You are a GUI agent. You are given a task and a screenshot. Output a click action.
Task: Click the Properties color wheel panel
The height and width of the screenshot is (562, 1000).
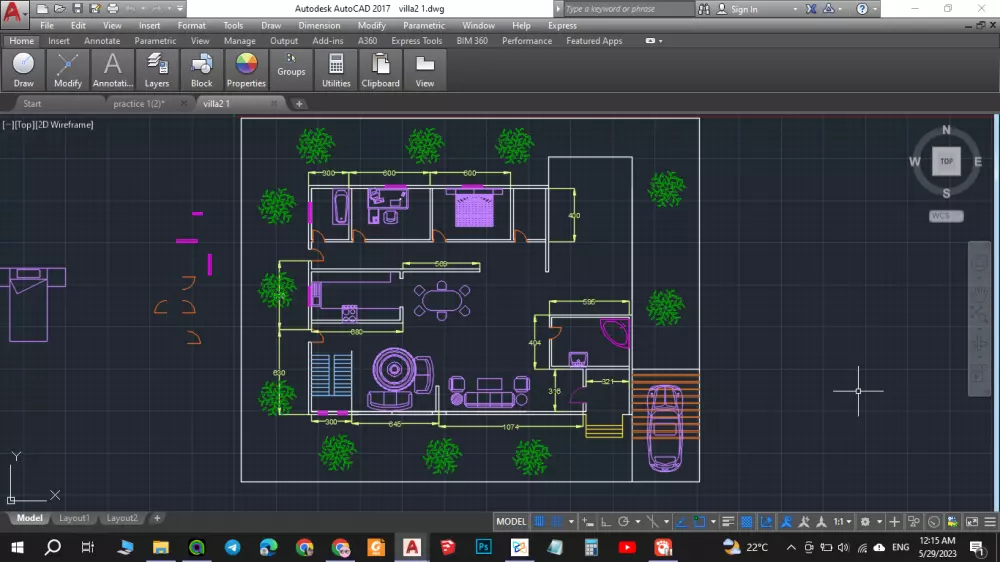coord(246,70)
